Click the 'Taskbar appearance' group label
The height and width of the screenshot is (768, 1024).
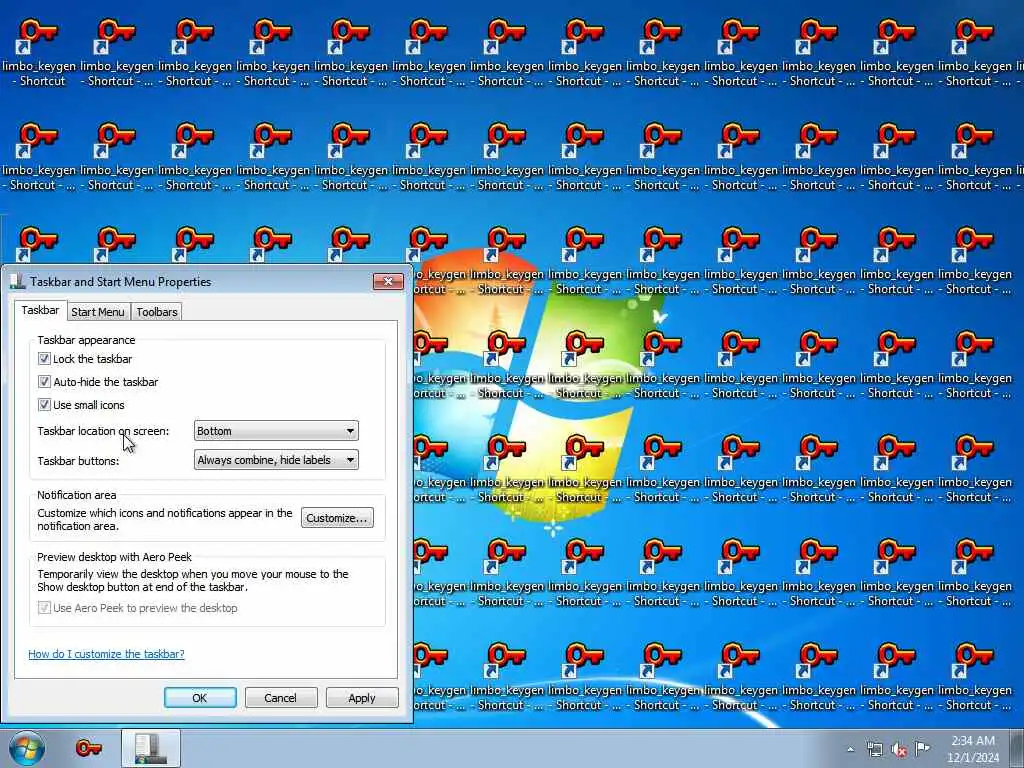tap(86, 340)
